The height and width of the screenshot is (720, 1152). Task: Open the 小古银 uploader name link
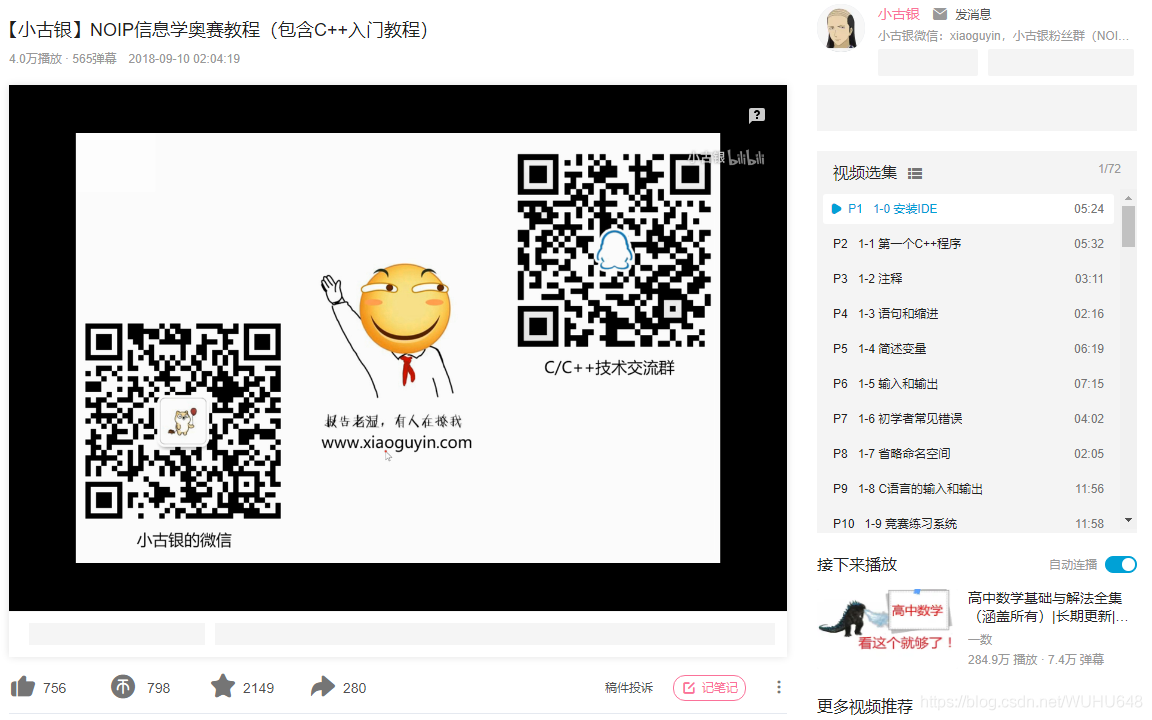899,14
